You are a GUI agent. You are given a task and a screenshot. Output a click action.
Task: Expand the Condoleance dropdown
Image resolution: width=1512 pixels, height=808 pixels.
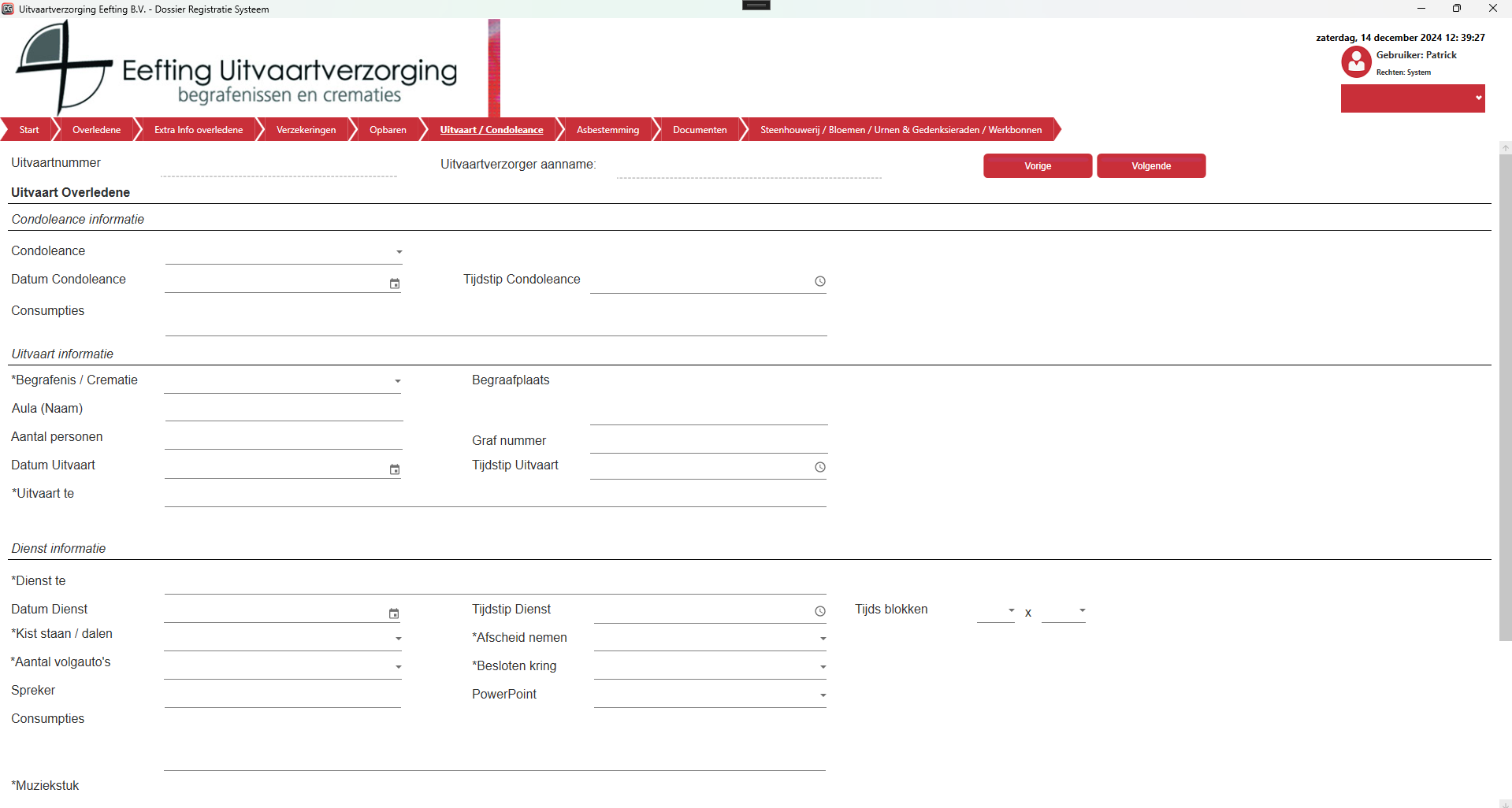399,252
